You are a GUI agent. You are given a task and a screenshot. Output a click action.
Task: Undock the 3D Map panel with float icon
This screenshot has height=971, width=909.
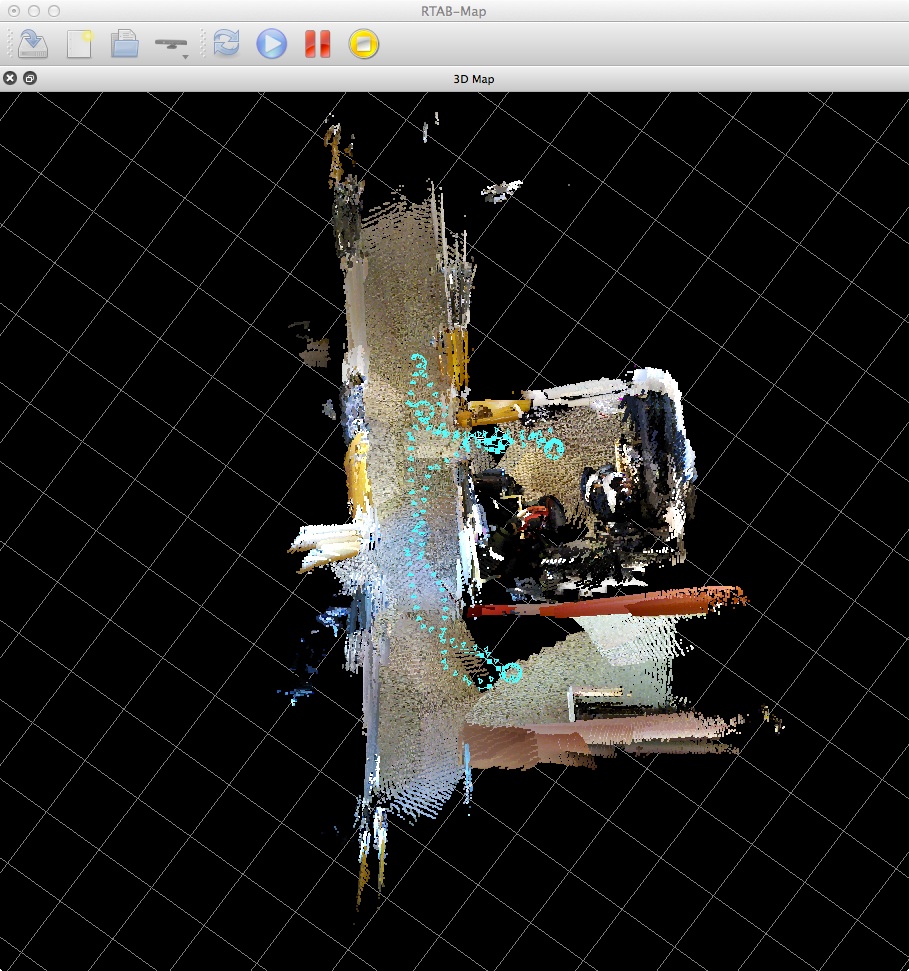(x=30, y=78)
